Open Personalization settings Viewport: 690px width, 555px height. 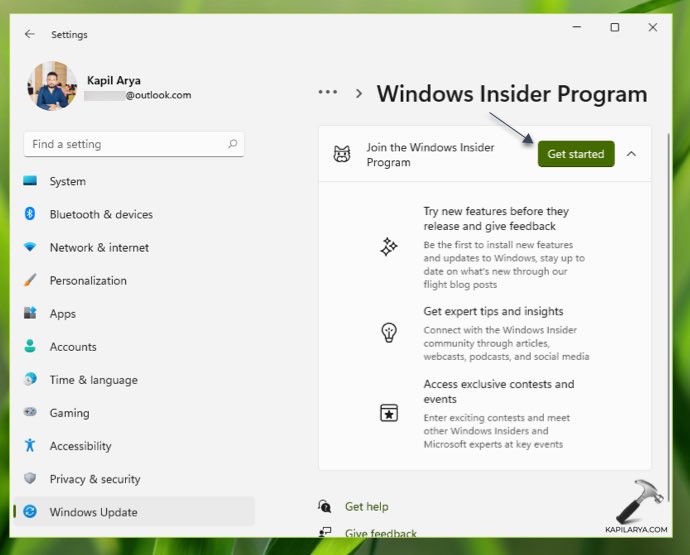88,280
